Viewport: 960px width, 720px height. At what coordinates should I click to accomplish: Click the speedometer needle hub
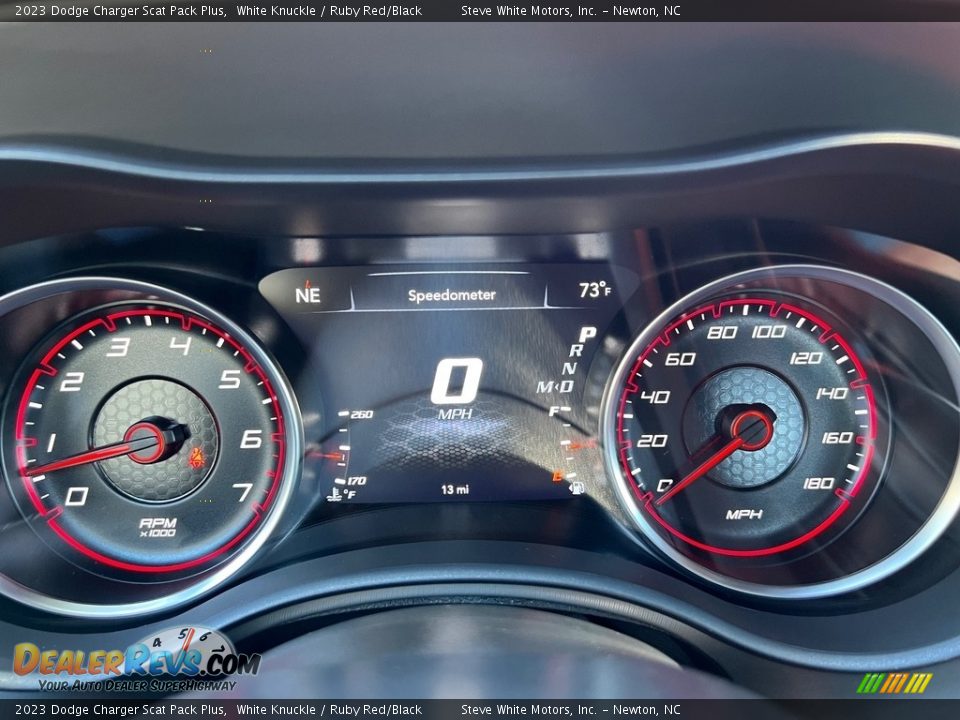click(750, 430)
